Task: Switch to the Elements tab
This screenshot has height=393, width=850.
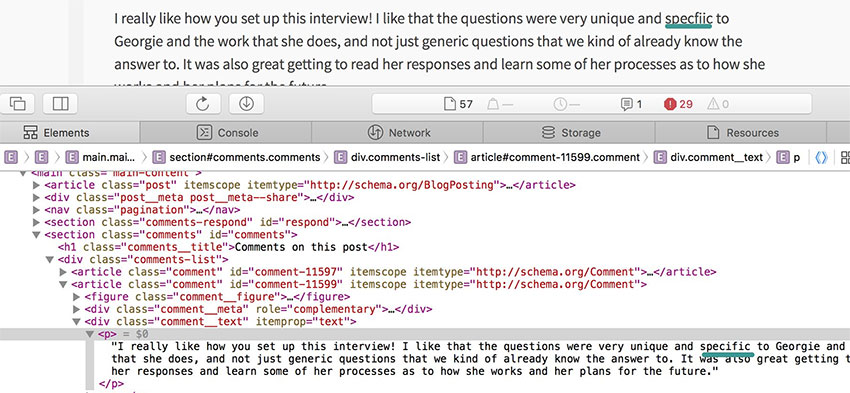Action: point(57,132)
